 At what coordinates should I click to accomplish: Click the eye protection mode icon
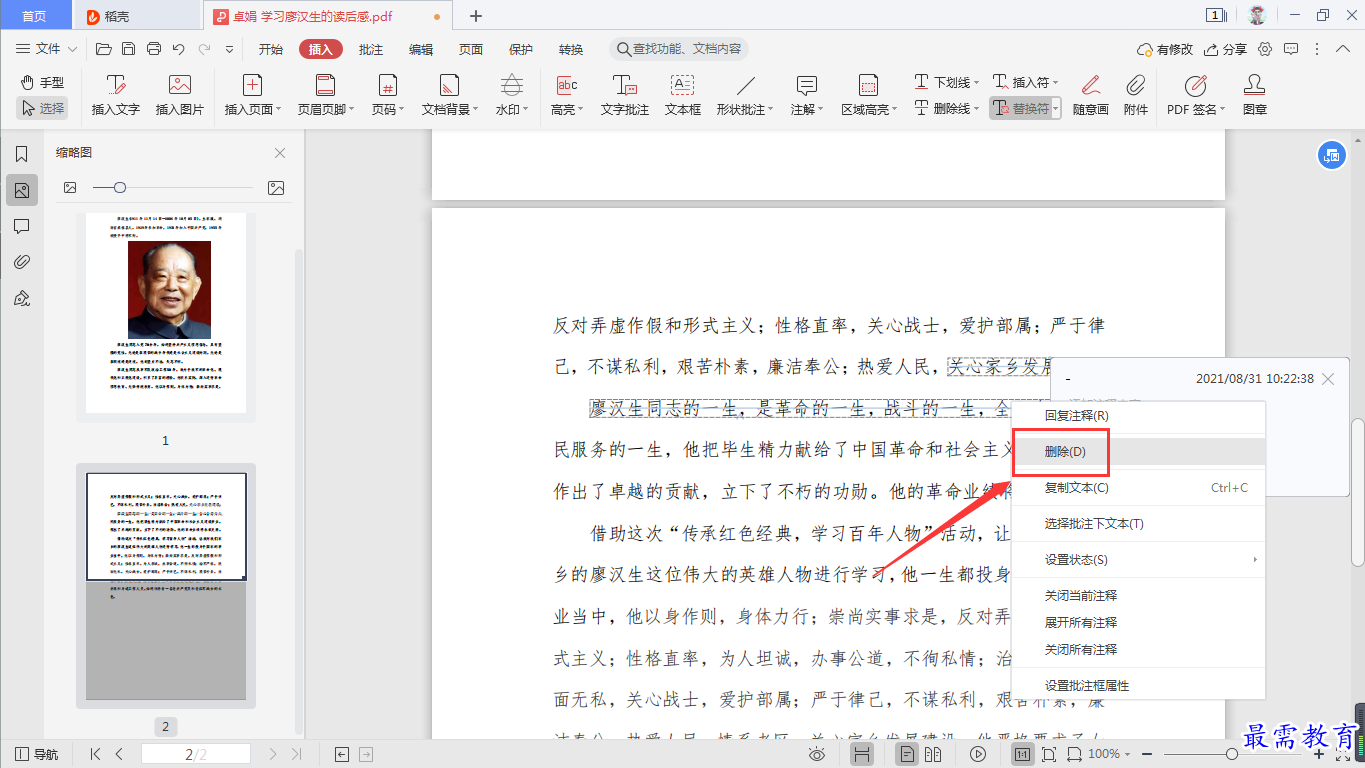click(x=817, y=754)
